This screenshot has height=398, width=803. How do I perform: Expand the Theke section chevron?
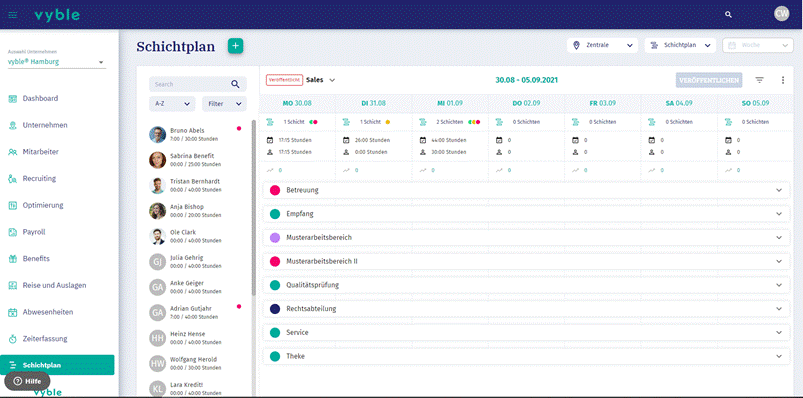tap(779, 356)
